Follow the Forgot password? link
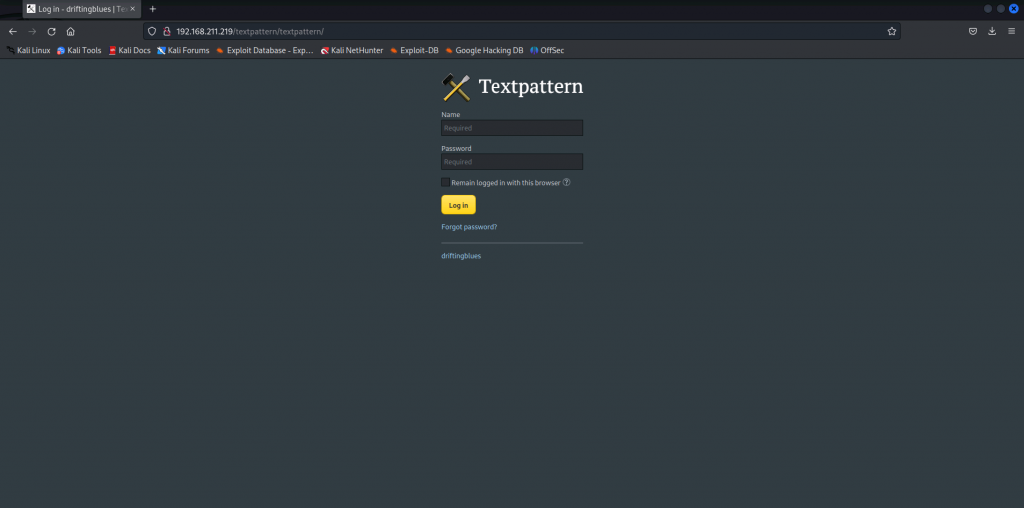 [469, 227]
